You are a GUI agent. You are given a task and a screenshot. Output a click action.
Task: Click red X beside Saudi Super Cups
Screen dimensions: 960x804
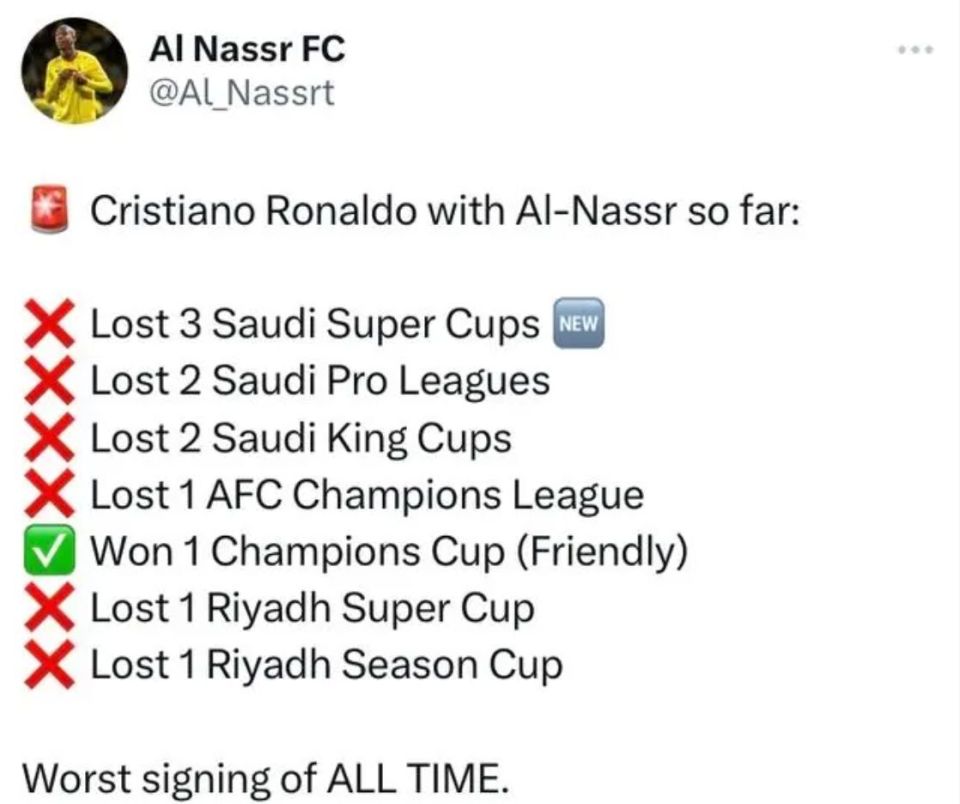click(50, 324)
